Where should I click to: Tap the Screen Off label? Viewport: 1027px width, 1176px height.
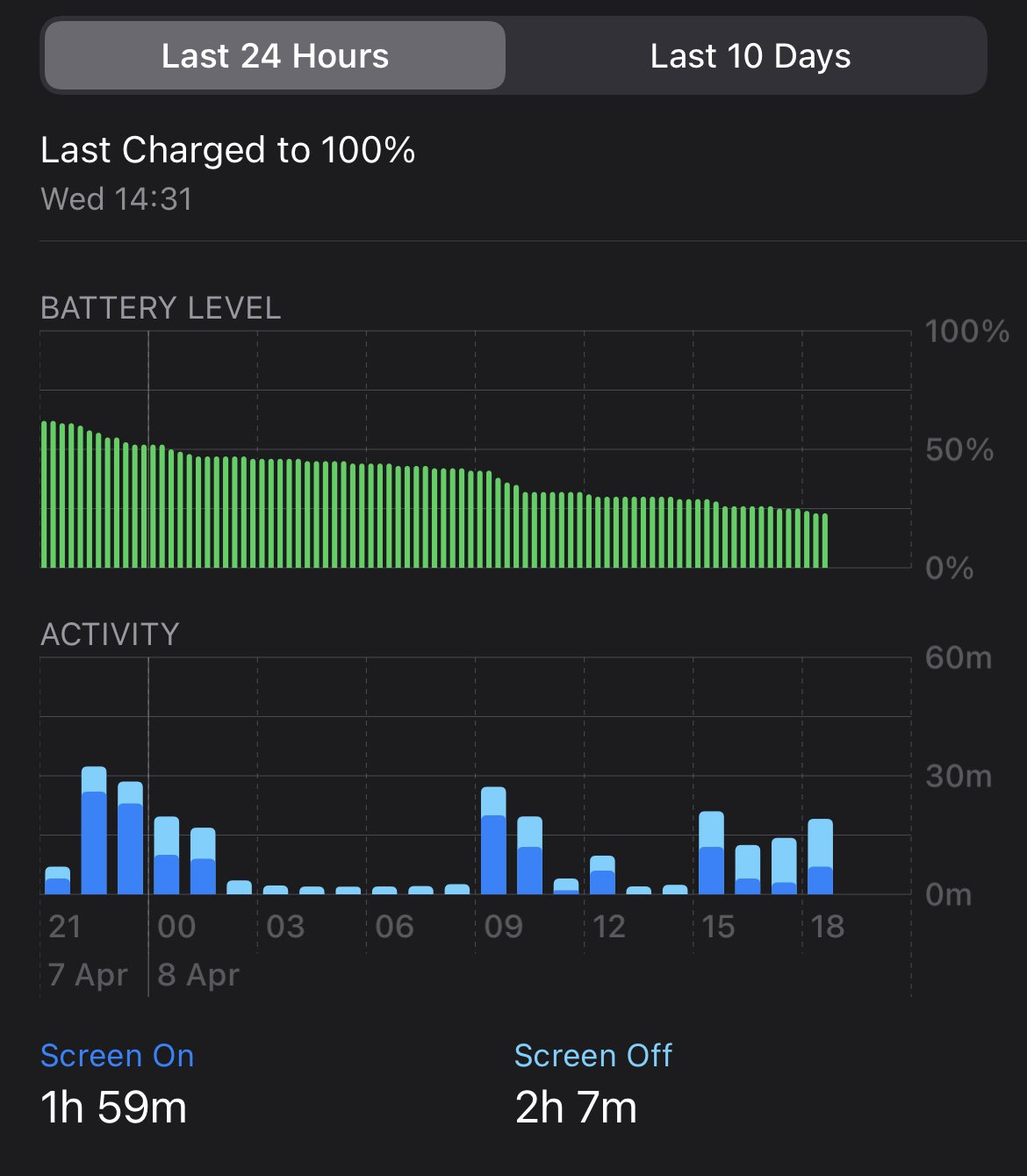592,1056
